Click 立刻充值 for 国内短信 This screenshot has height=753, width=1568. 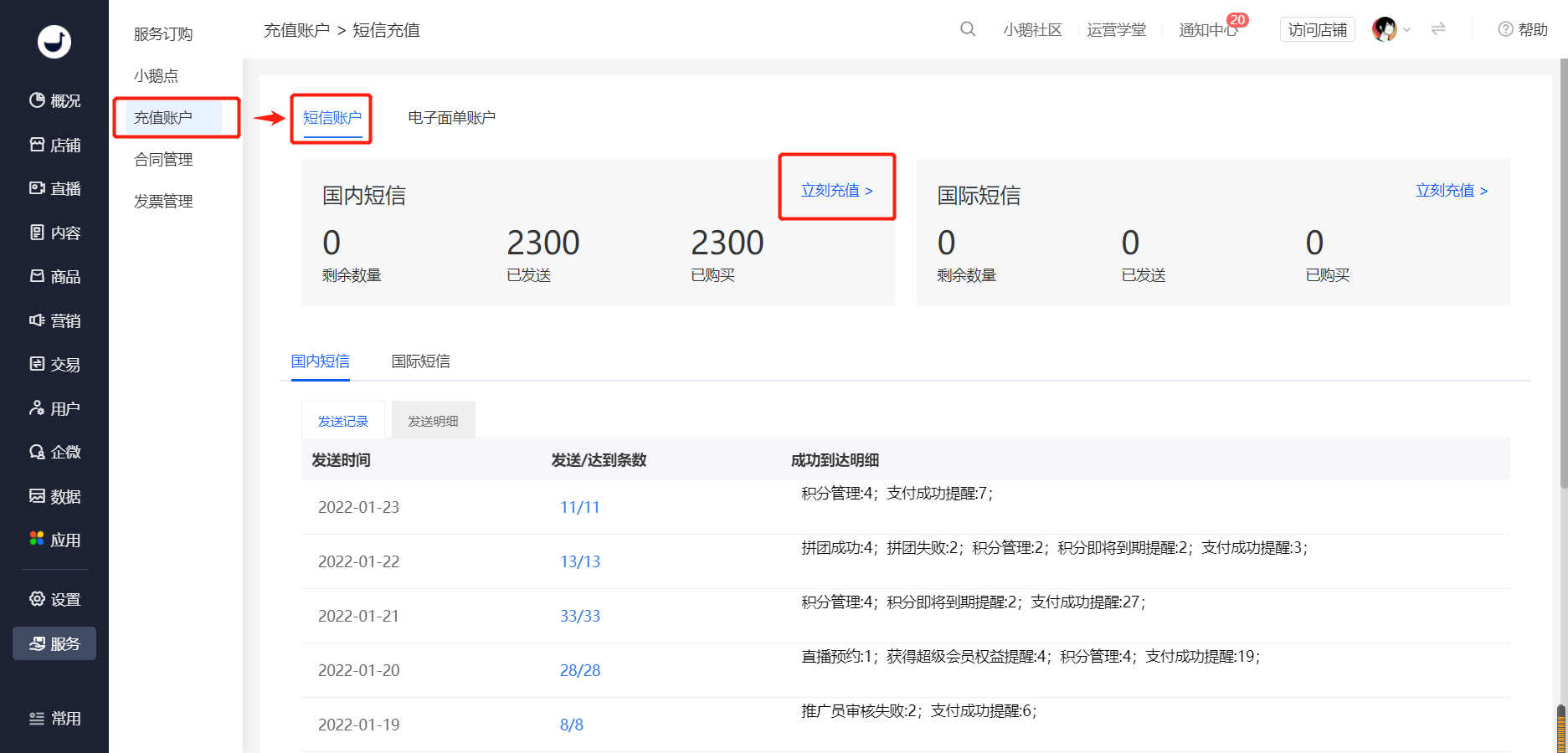coord(837,190)
